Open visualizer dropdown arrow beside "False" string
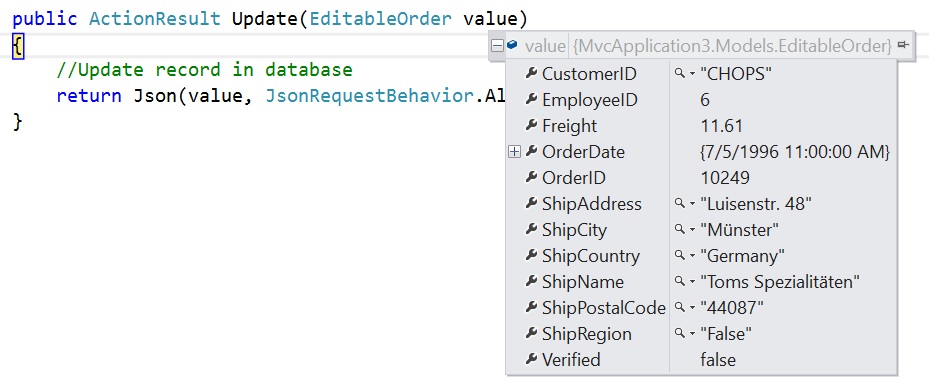Screen dimensions: 929x391 click(x=692, y=335)
